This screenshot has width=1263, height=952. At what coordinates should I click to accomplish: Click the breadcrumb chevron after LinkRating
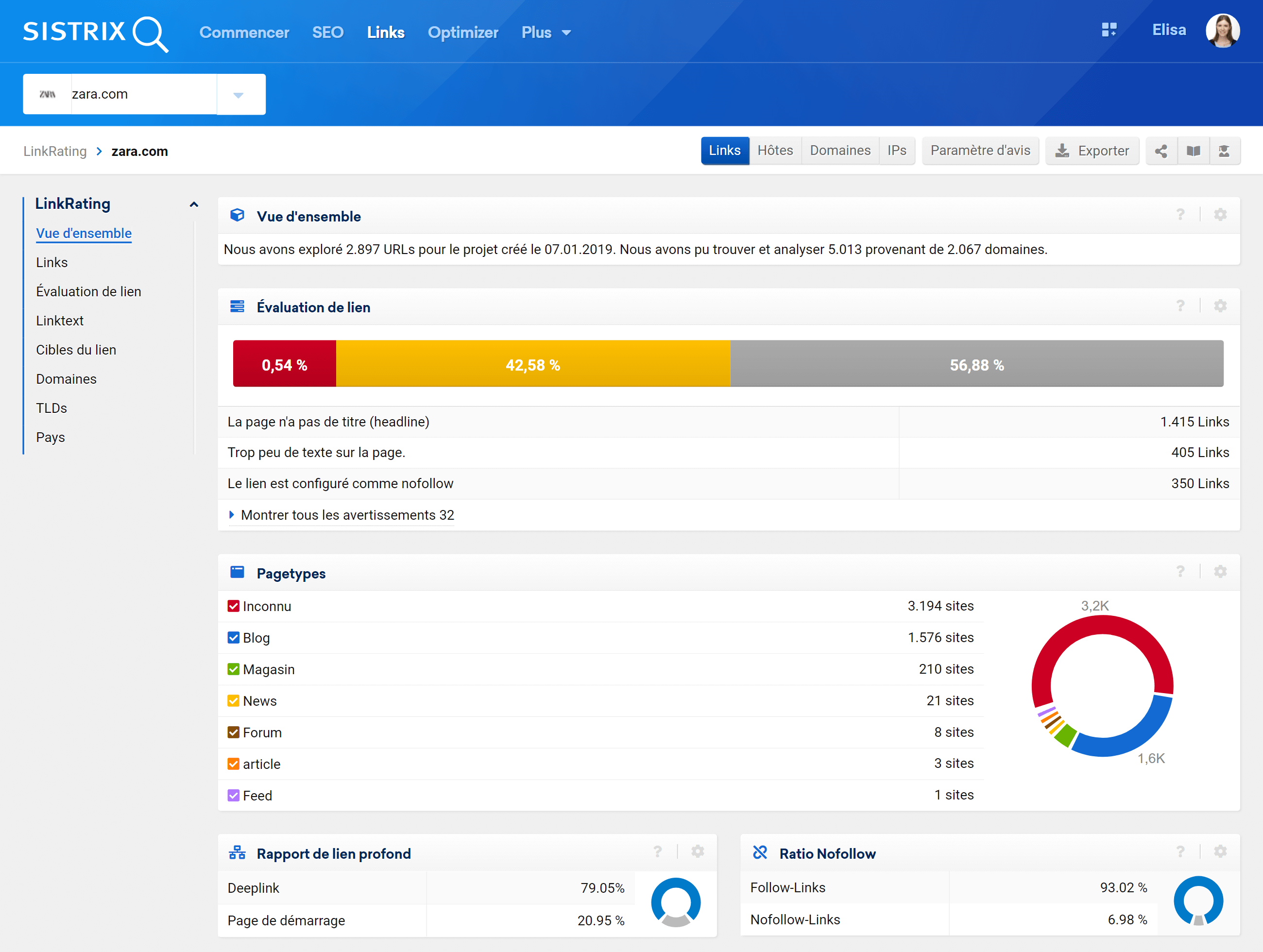100,151
